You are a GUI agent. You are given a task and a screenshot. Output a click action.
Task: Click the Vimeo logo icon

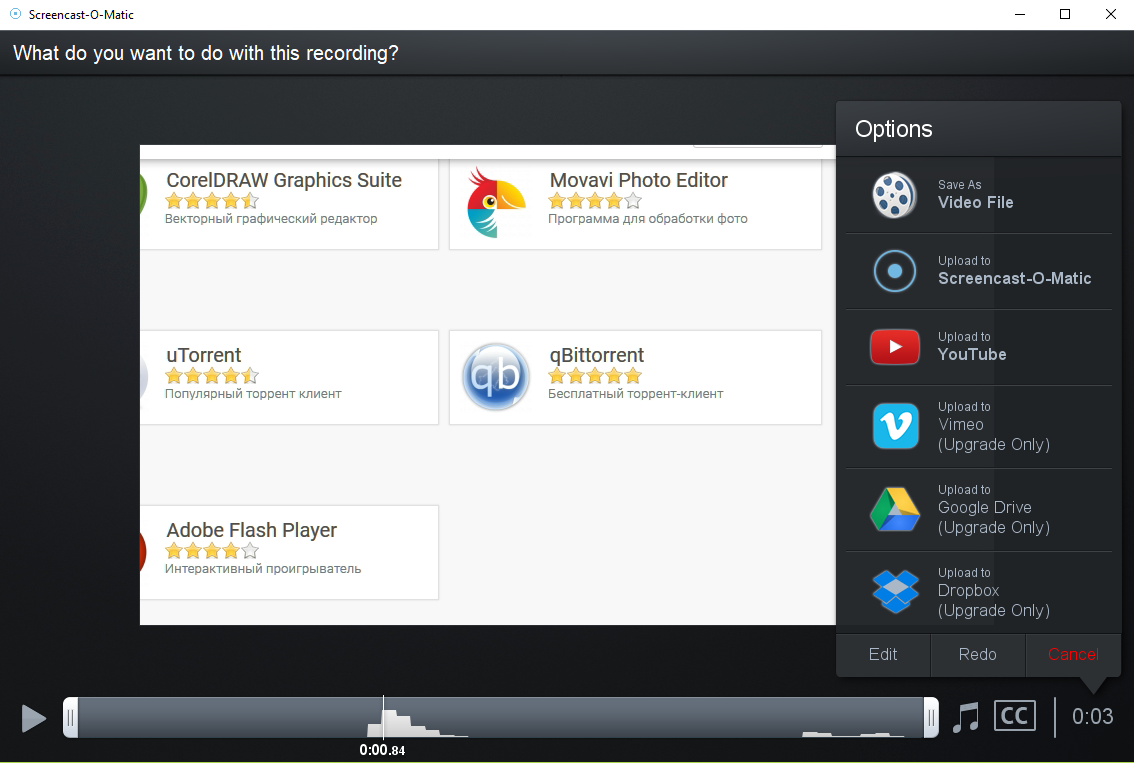click(895, 426)
